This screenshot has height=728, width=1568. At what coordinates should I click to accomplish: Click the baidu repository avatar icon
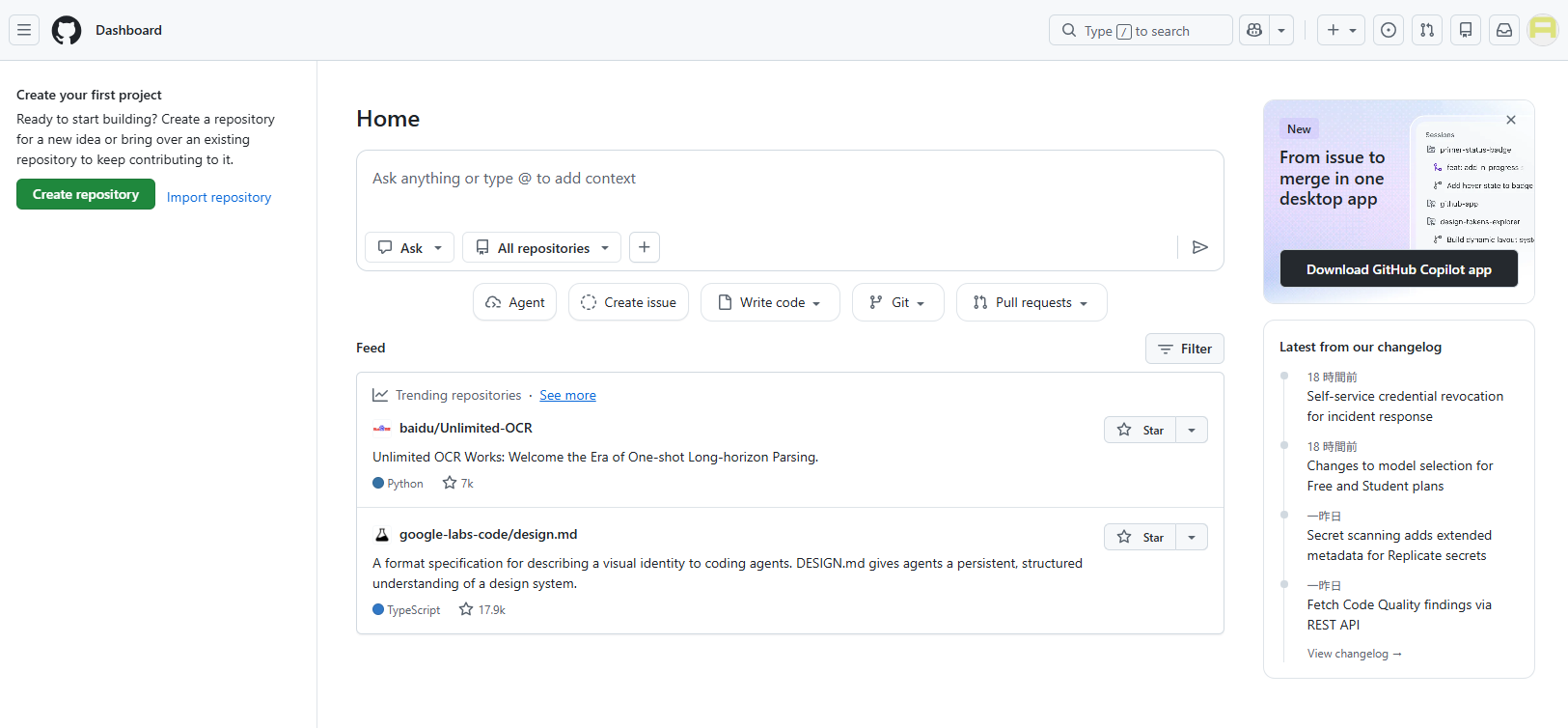(382, 428)
